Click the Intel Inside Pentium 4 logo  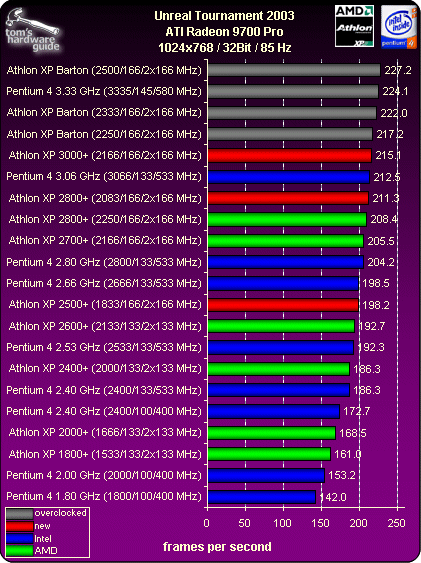point(398,27)
